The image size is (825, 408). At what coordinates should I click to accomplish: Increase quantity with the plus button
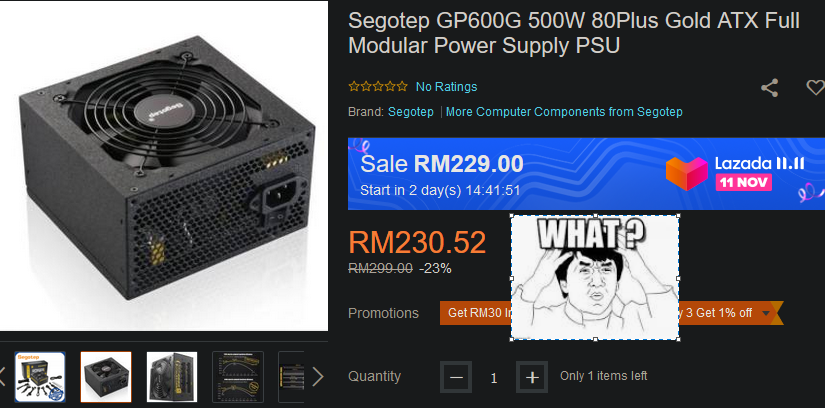coord(532,377)
